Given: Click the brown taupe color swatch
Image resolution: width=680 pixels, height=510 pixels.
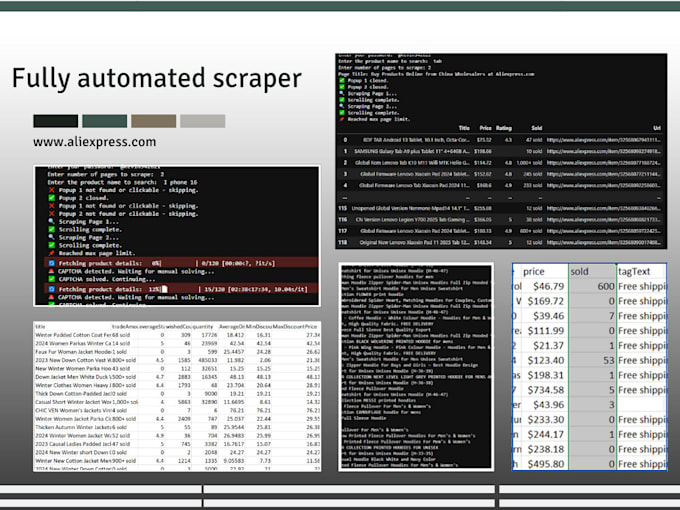Looking at the screenshot, I should (154, 121).
